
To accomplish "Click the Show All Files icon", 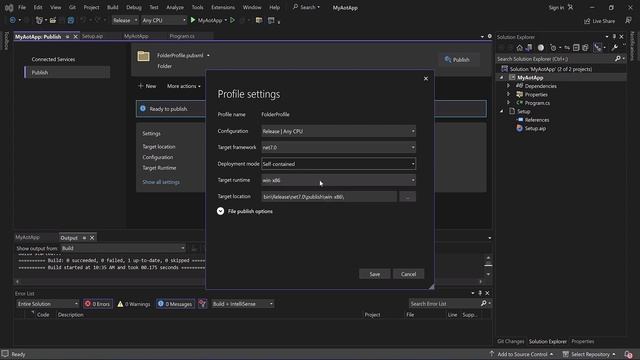I will (585, 48).
